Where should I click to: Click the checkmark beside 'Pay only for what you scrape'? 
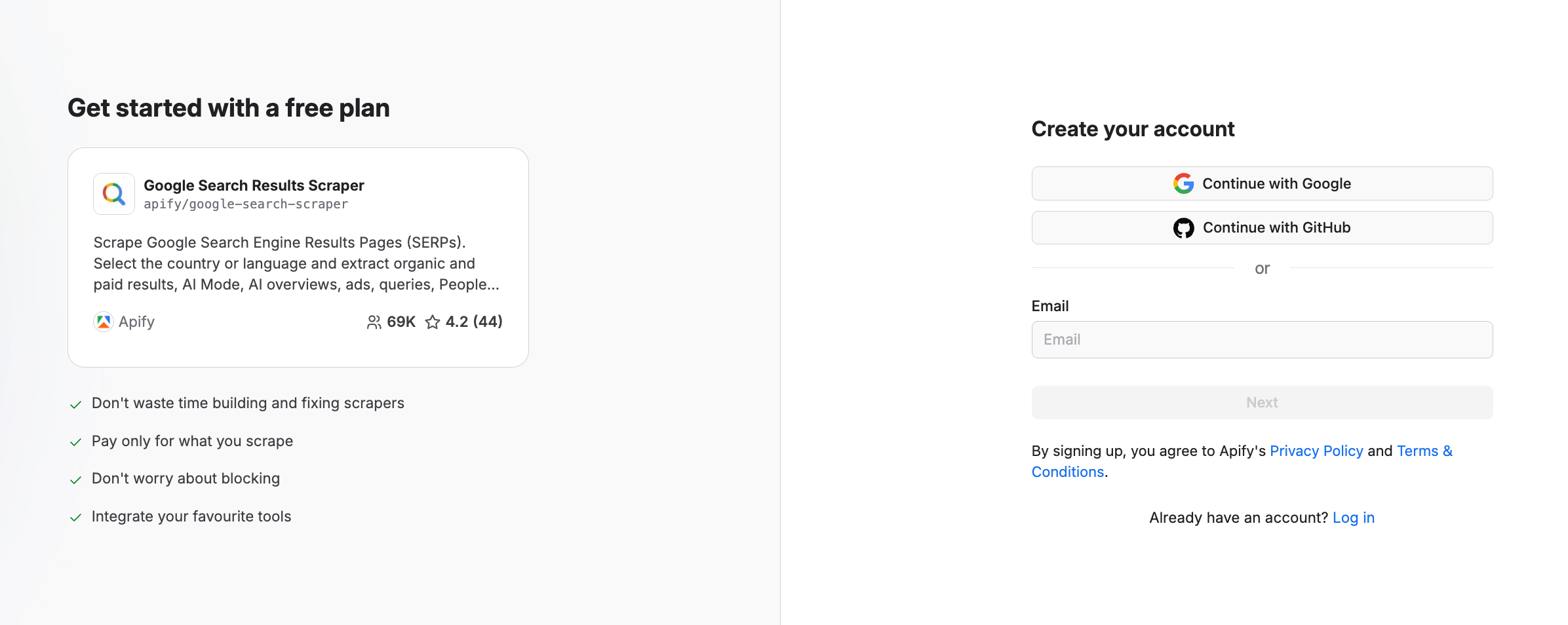(x=76, y=442)
